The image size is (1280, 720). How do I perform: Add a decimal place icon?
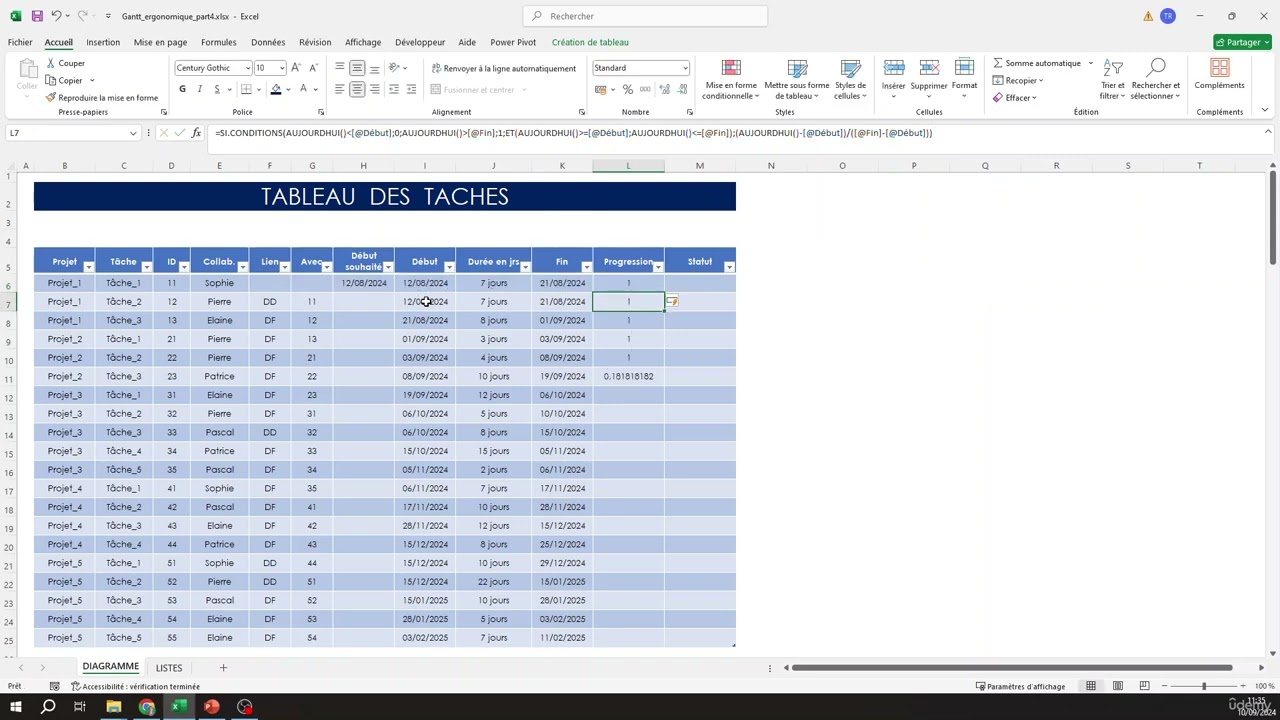click(x=663, y=90)
